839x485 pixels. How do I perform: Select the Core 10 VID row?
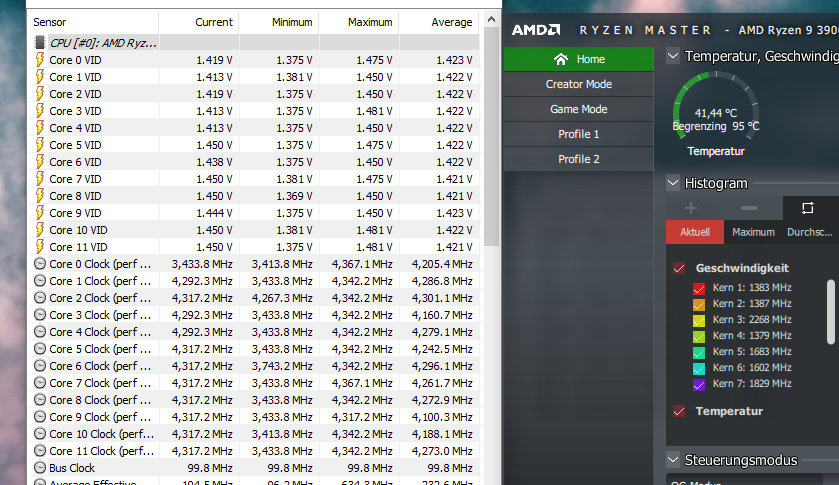click(x=254, y=230)
